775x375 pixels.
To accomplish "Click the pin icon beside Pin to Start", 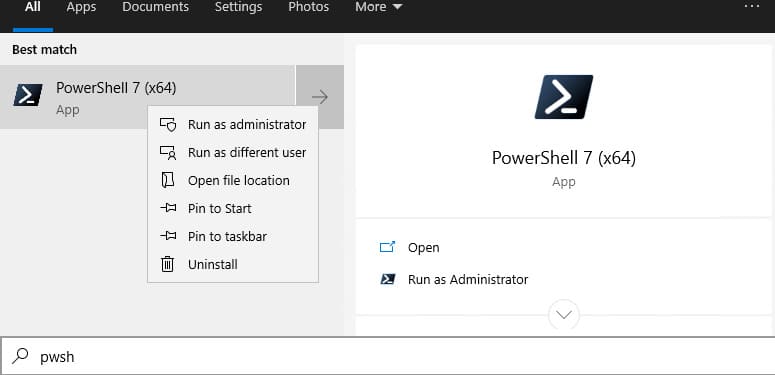I will tap(168, 208).
